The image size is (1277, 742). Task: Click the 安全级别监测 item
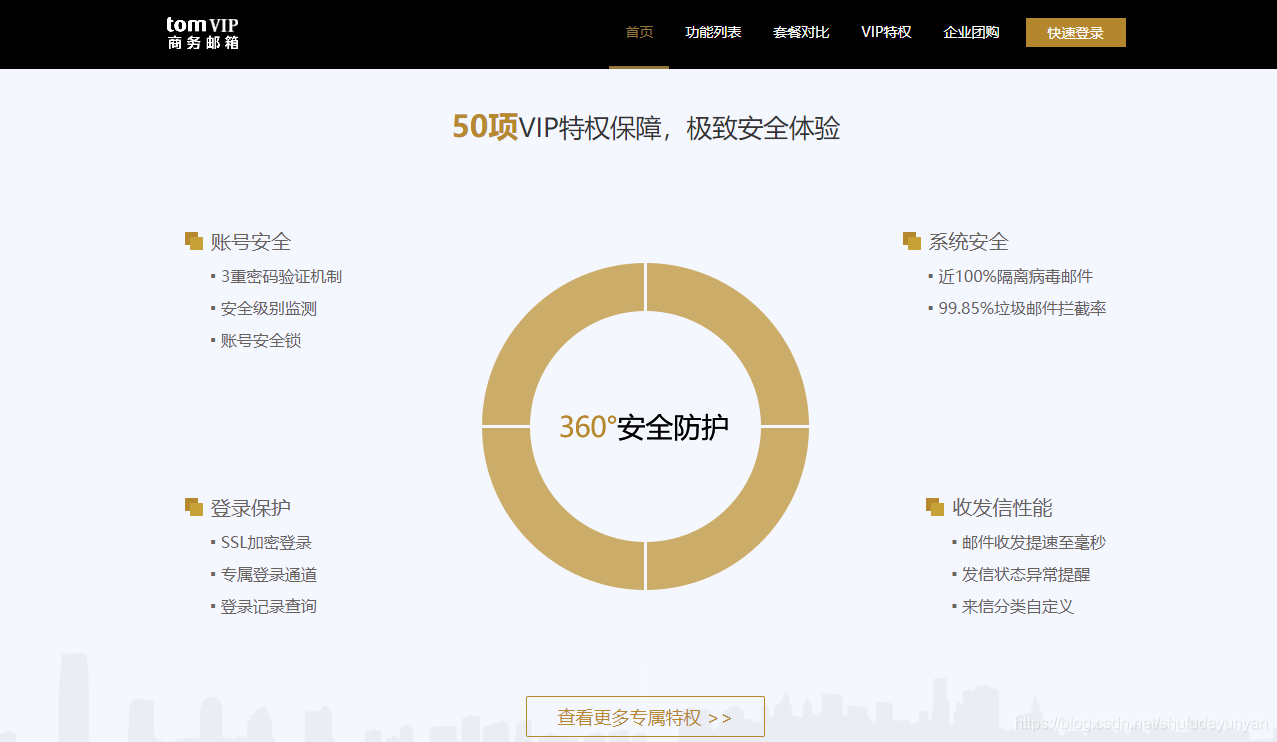[269, 309]
